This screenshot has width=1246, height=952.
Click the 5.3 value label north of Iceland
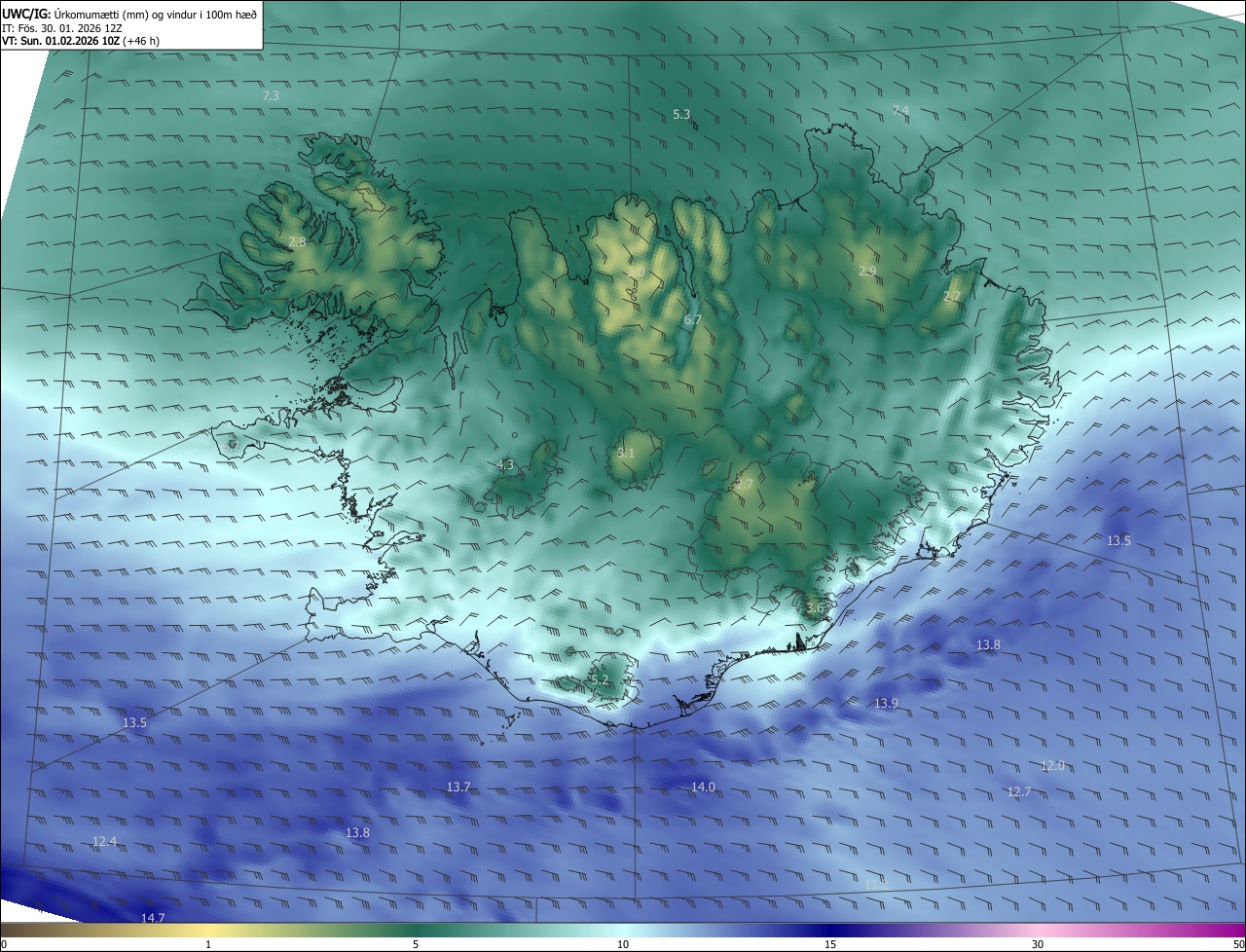681,114
